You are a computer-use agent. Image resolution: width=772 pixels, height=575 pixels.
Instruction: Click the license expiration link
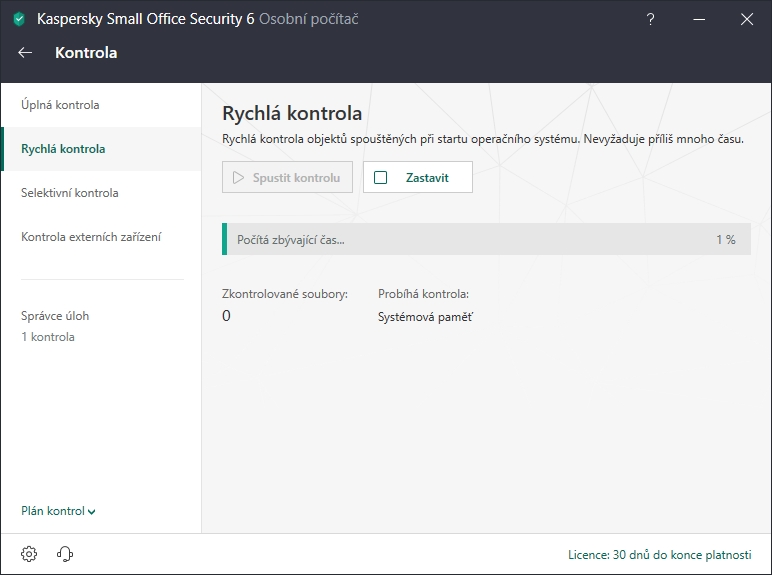pyautogui.click(x=658, y=554)
